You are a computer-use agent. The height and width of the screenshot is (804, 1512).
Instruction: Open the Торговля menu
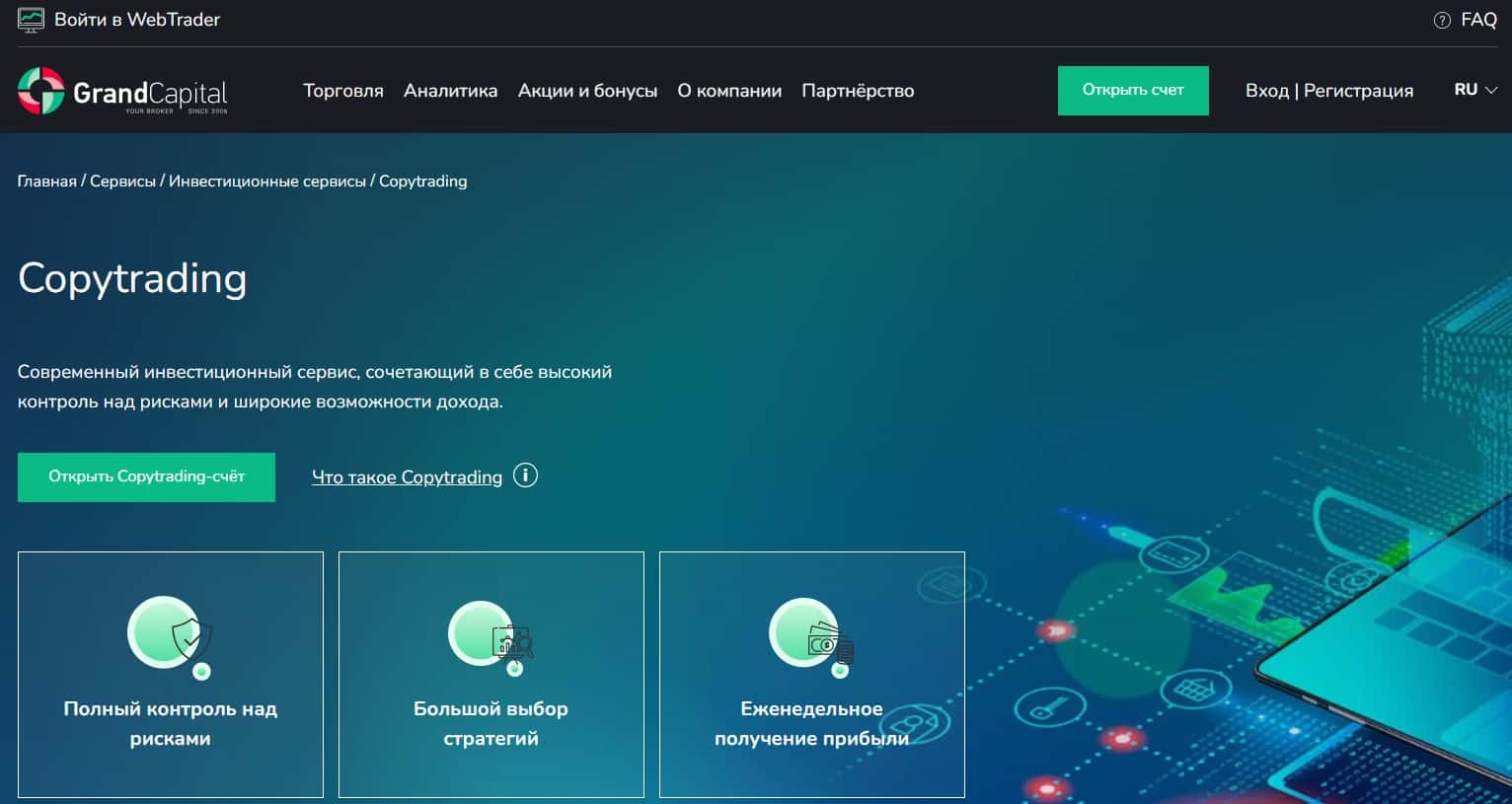point(343,91)
